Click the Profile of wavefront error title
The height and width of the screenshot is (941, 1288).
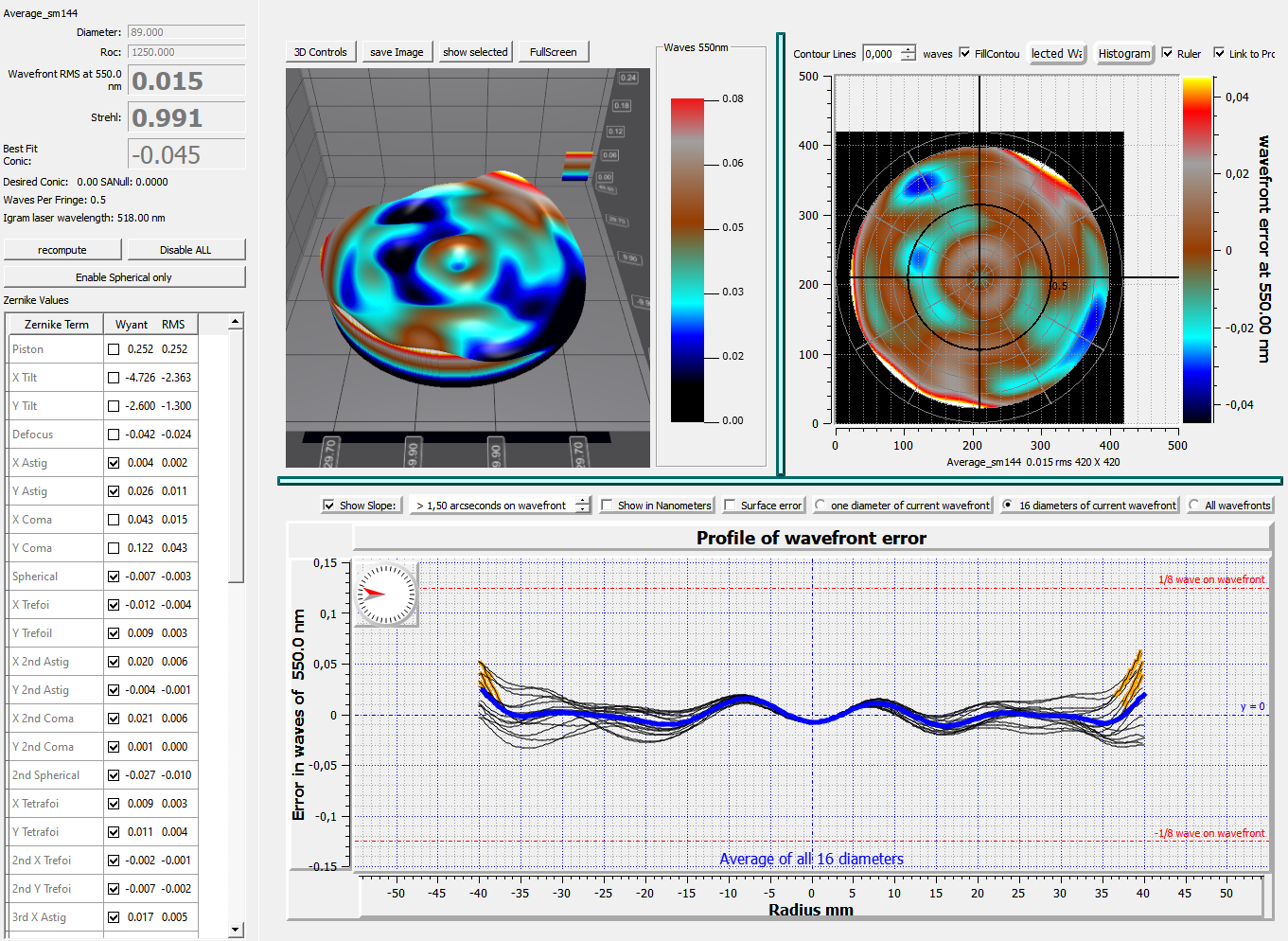tap(812, 538)
